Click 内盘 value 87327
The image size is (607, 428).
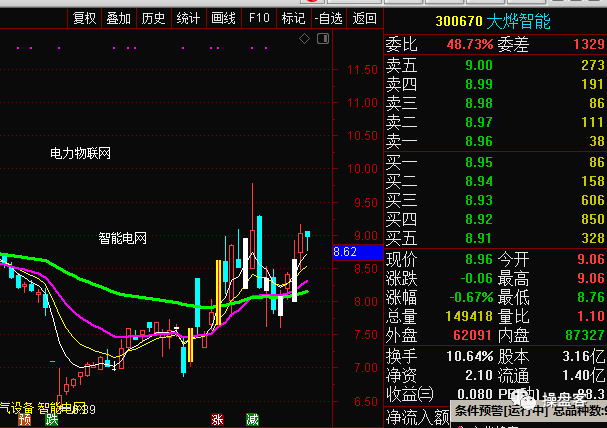point(585,335)
